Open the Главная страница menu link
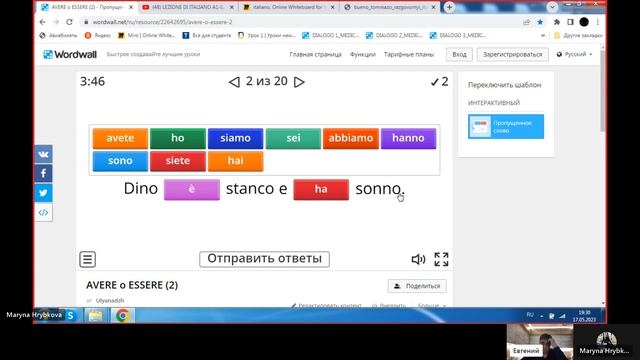 [x=316, y=54]
